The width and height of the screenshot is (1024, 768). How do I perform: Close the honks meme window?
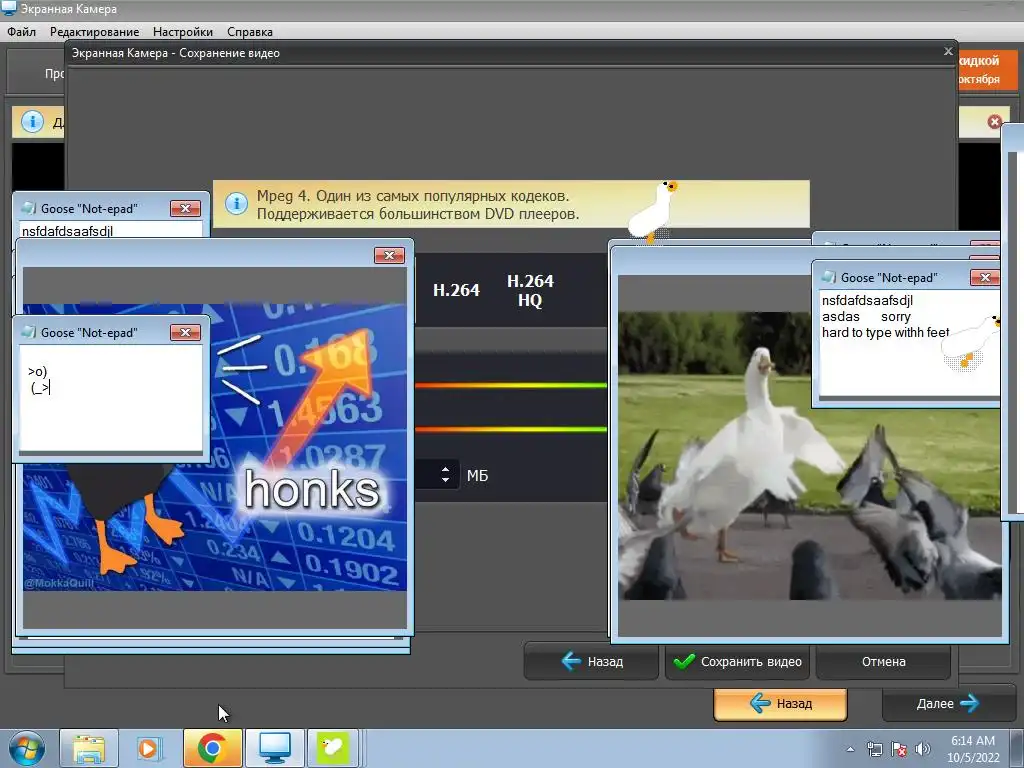coord(389,255)
